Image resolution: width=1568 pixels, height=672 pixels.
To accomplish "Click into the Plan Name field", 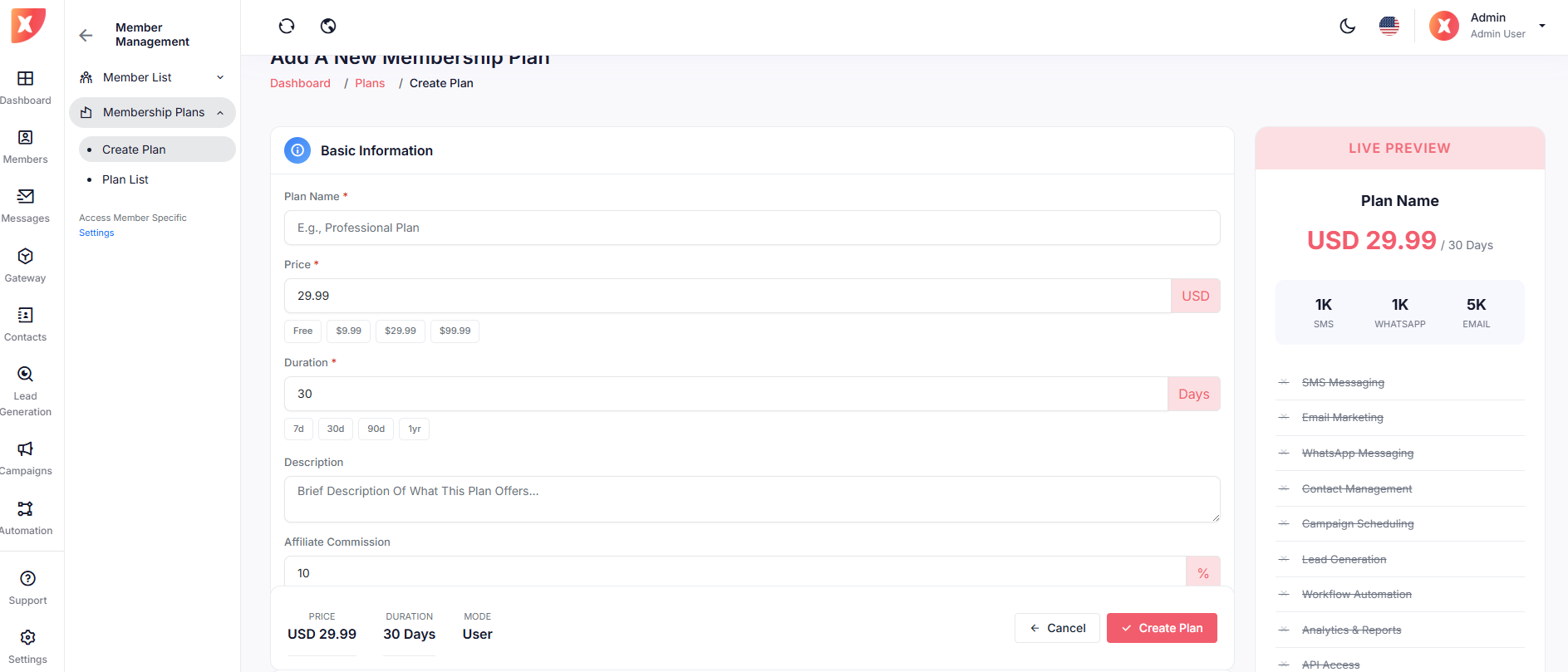I will tap(751, 228).
